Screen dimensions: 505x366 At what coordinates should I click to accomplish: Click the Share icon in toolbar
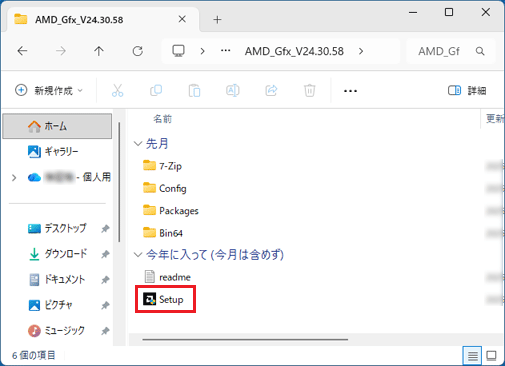tap(271, 90)
